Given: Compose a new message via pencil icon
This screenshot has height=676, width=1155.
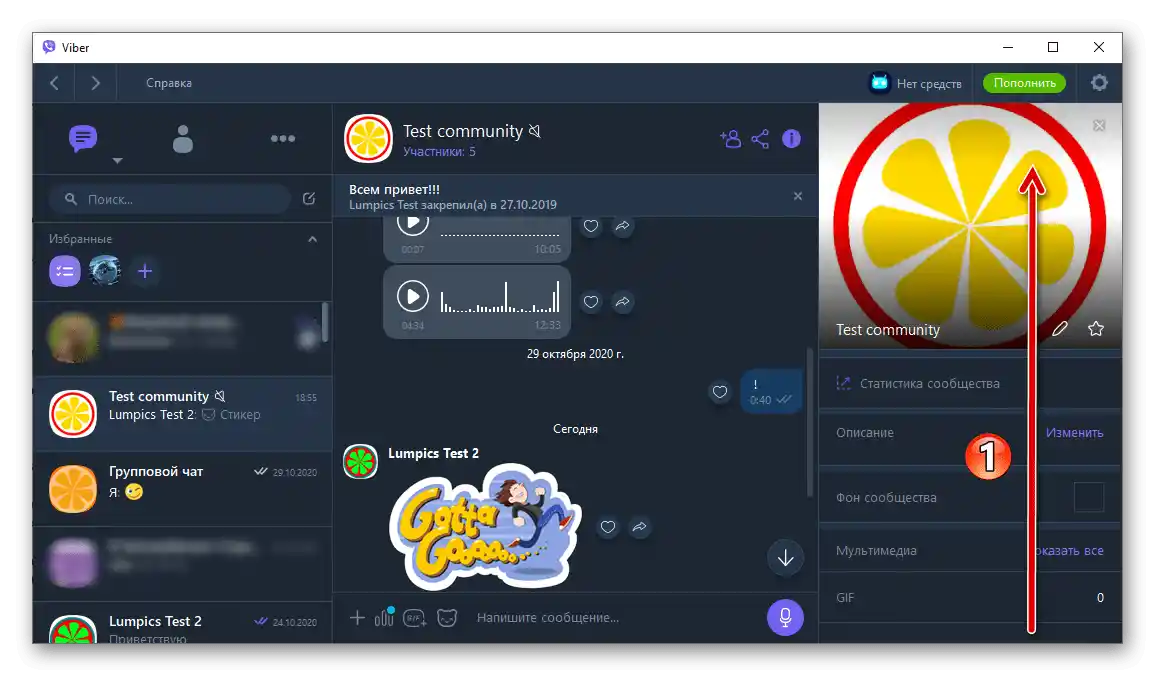Looking at the screenshot, I should tap(309, 199).
